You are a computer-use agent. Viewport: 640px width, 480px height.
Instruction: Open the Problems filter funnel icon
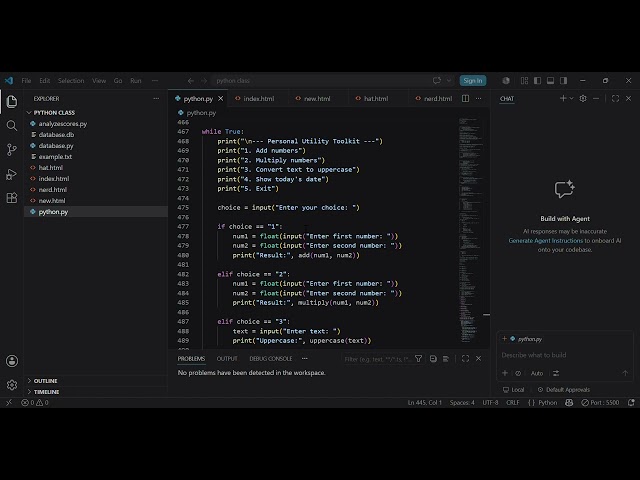click(418, 359)
